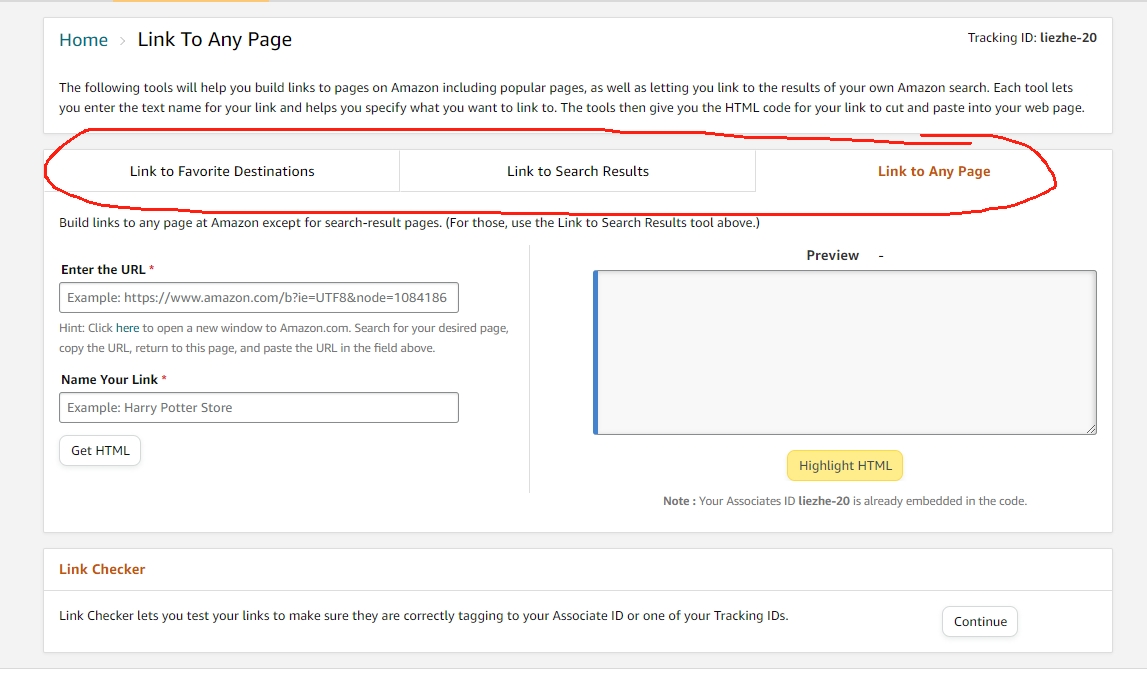Click the Highlight HTML button
Image resolution: width=1147 pixels, height=673 pixels.
tap(845, 466)
